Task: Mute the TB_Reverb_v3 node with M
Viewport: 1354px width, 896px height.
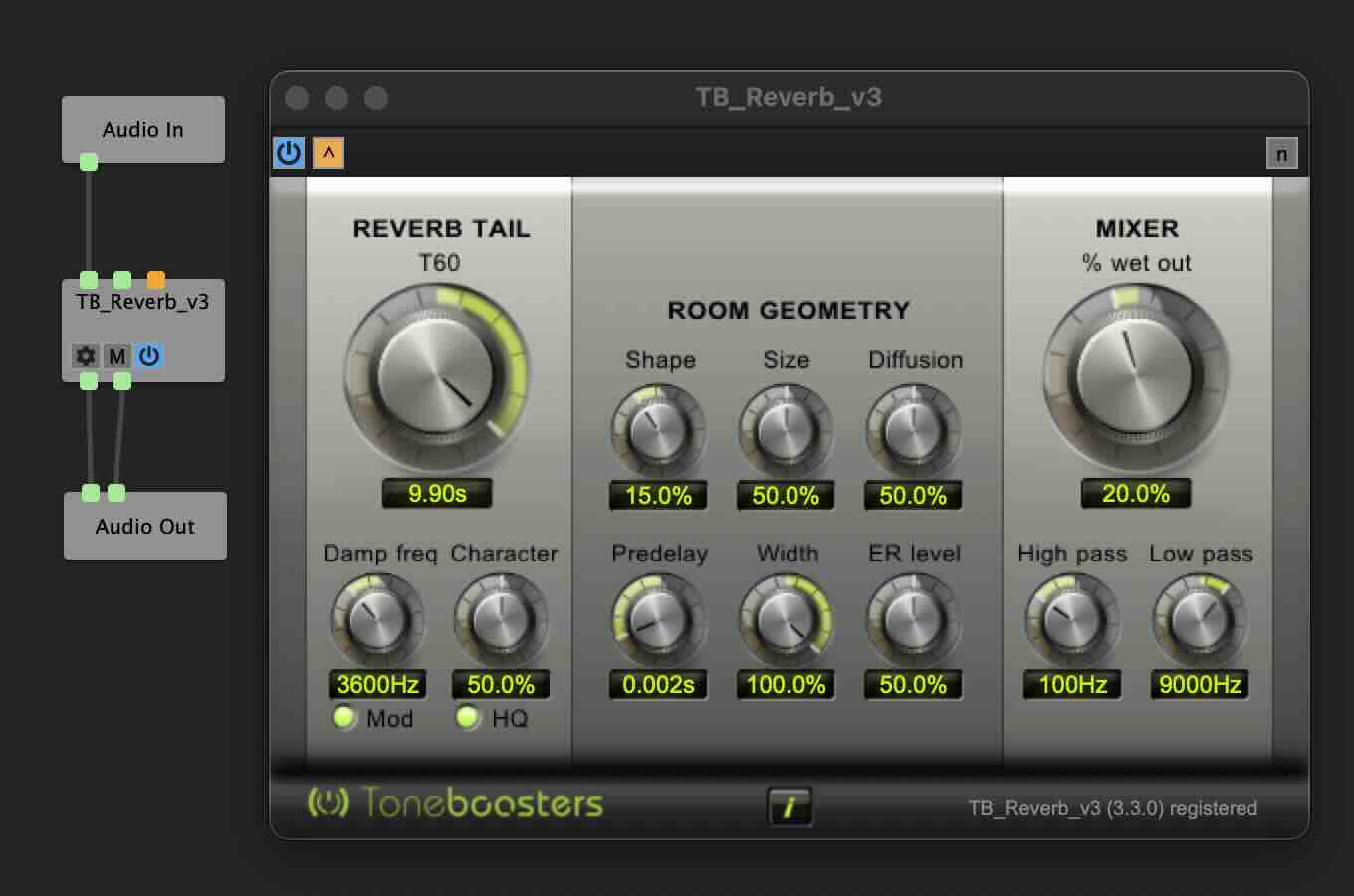Action: [117, 355]
